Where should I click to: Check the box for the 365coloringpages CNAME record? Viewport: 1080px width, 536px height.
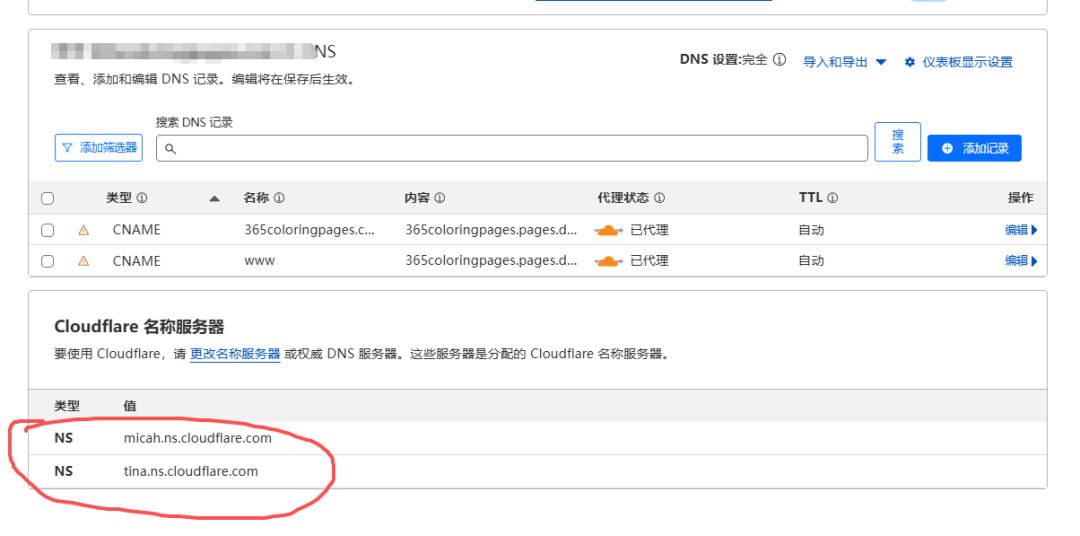47,230
